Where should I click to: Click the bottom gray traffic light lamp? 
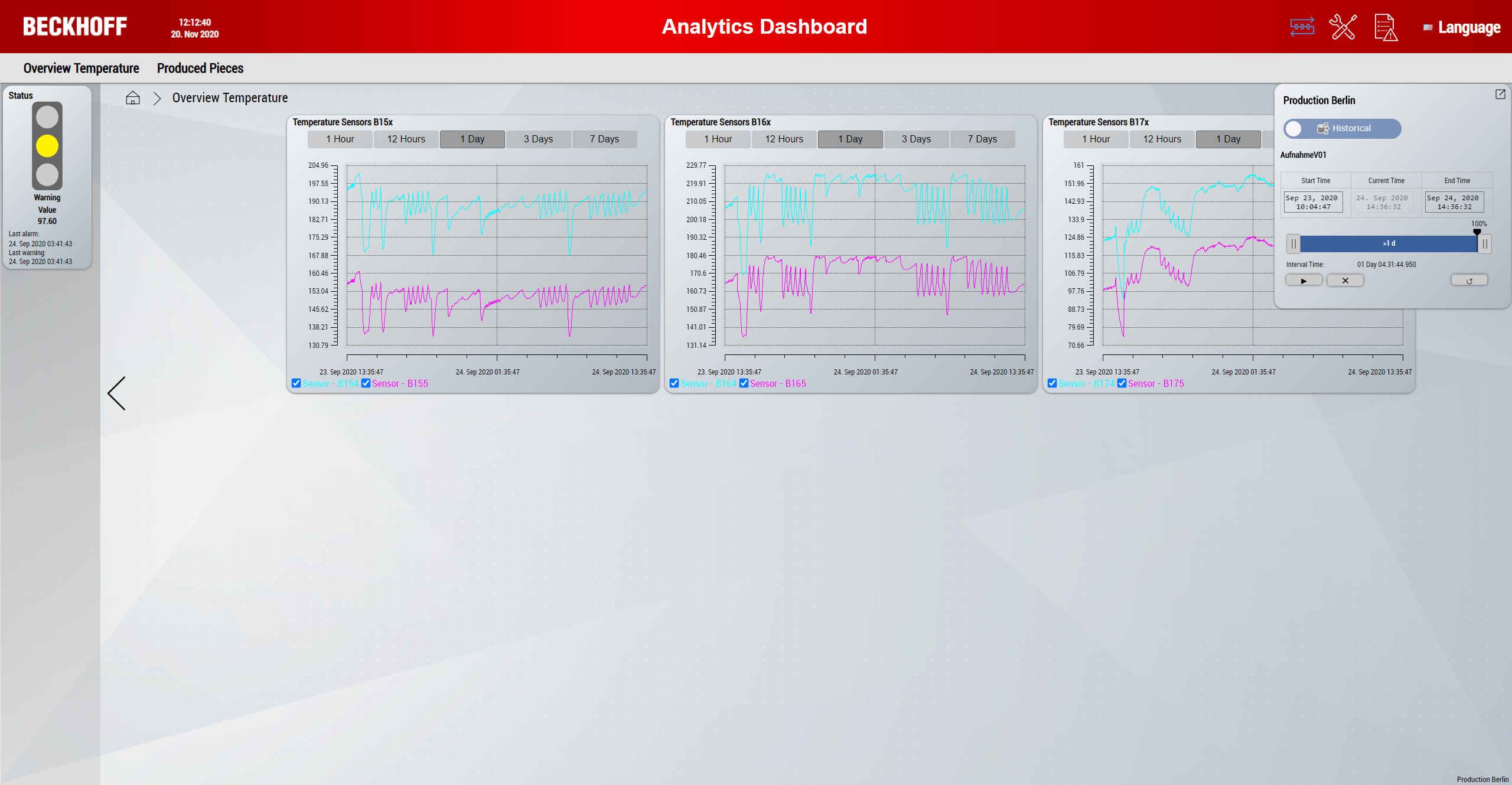coord(47,175)
